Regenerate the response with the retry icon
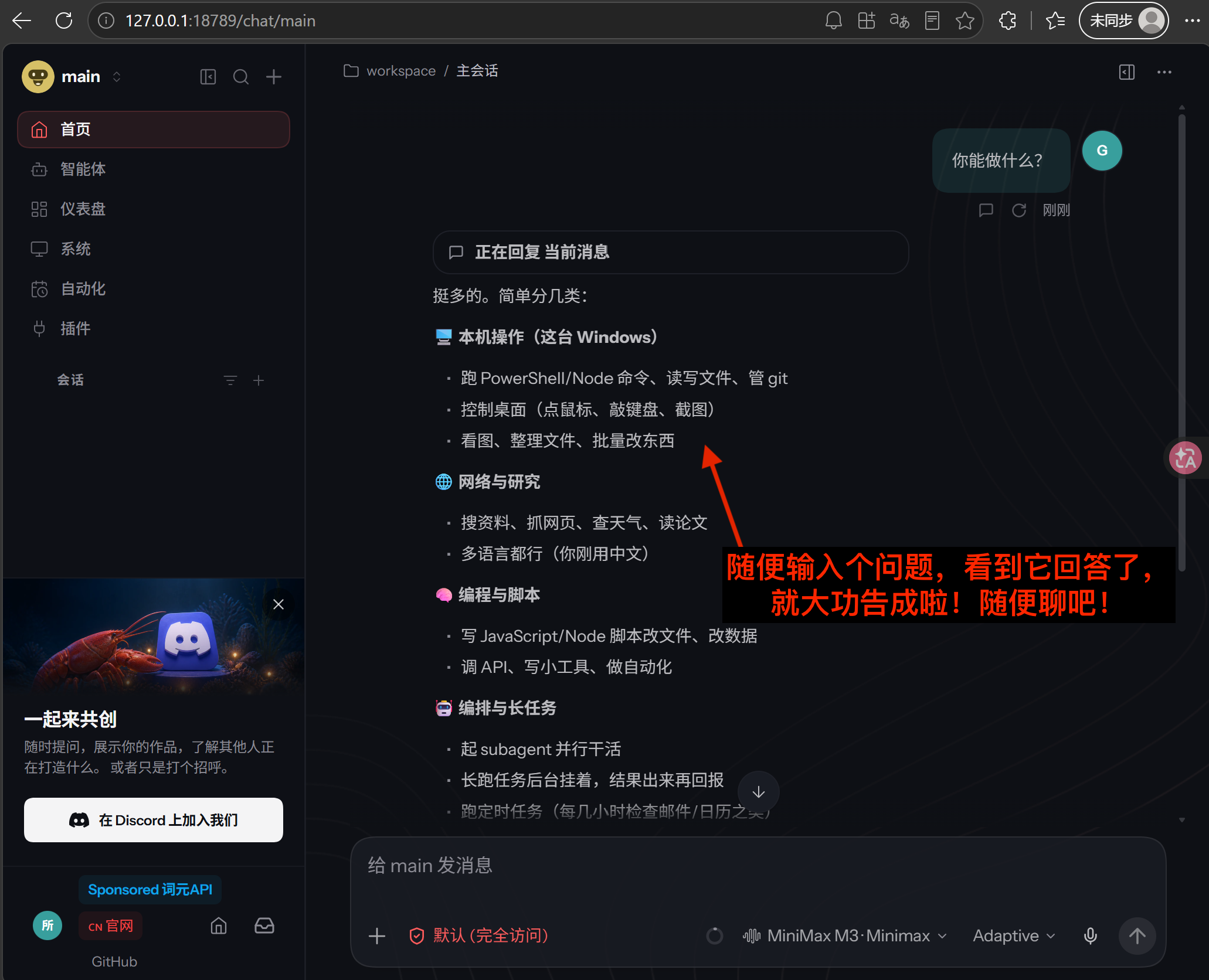The width and height of the screenshot is (1209, 980). (x=1019, y=210)
